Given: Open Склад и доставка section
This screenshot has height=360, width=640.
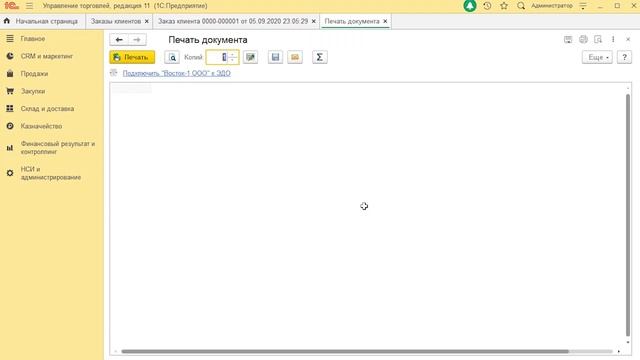Looking at the screenshot, I should point(47,109).
